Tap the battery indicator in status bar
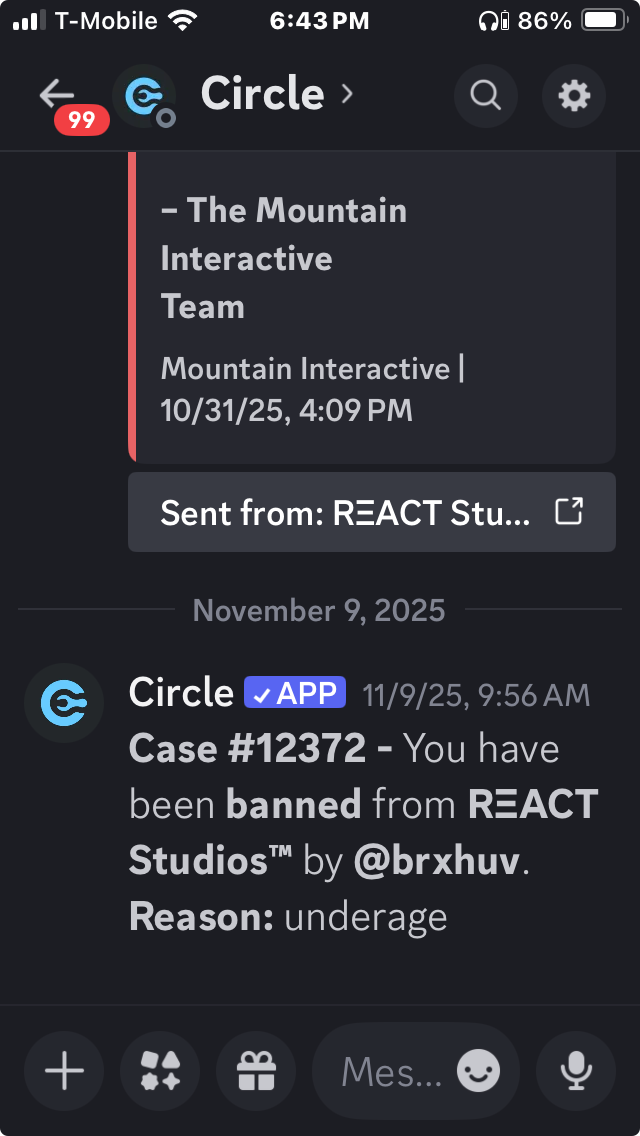This screenshot has width=640, height=1136. coord(604,20)
